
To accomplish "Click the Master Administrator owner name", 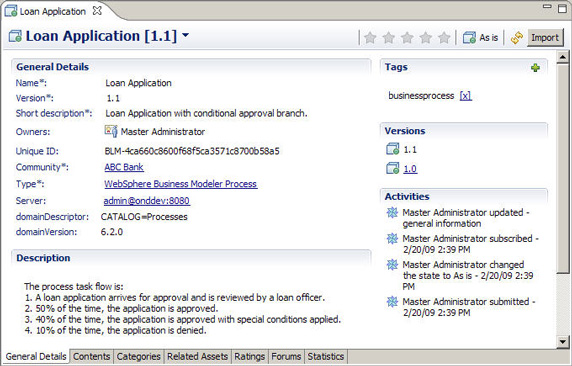I will point(163,132).
